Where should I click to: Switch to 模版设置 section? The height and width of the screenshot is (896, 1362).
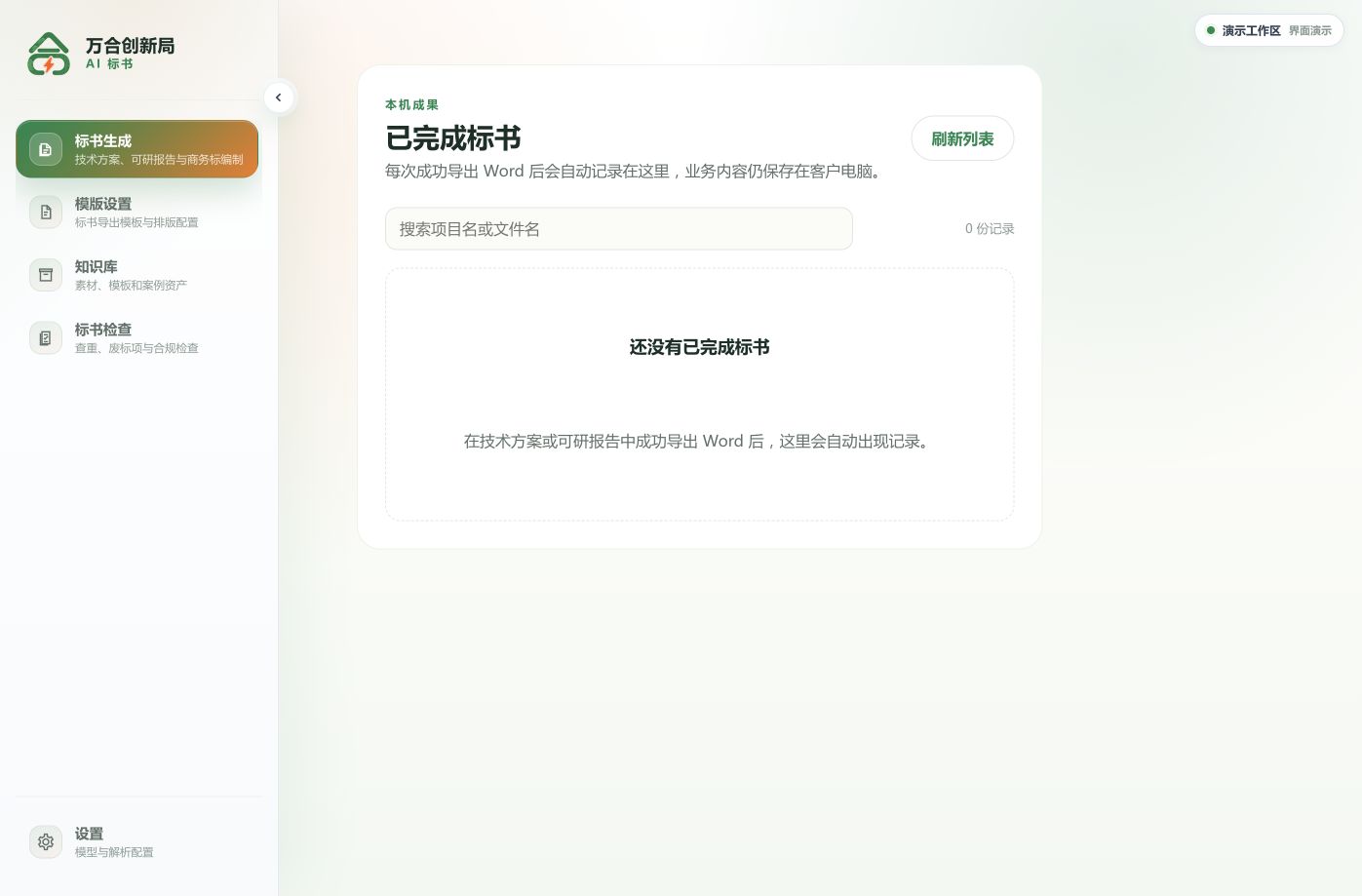(136, 213)
